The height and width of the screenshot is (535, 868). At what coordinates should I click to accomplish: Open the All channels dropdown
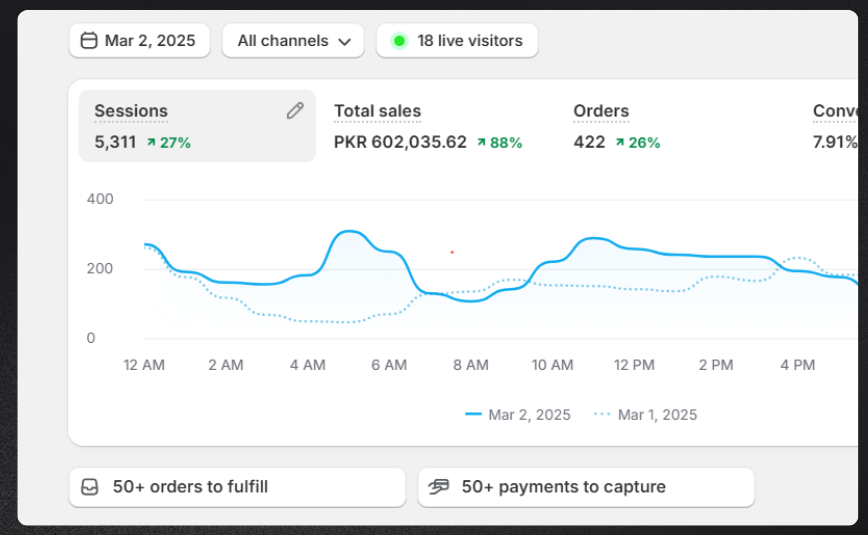293,40
